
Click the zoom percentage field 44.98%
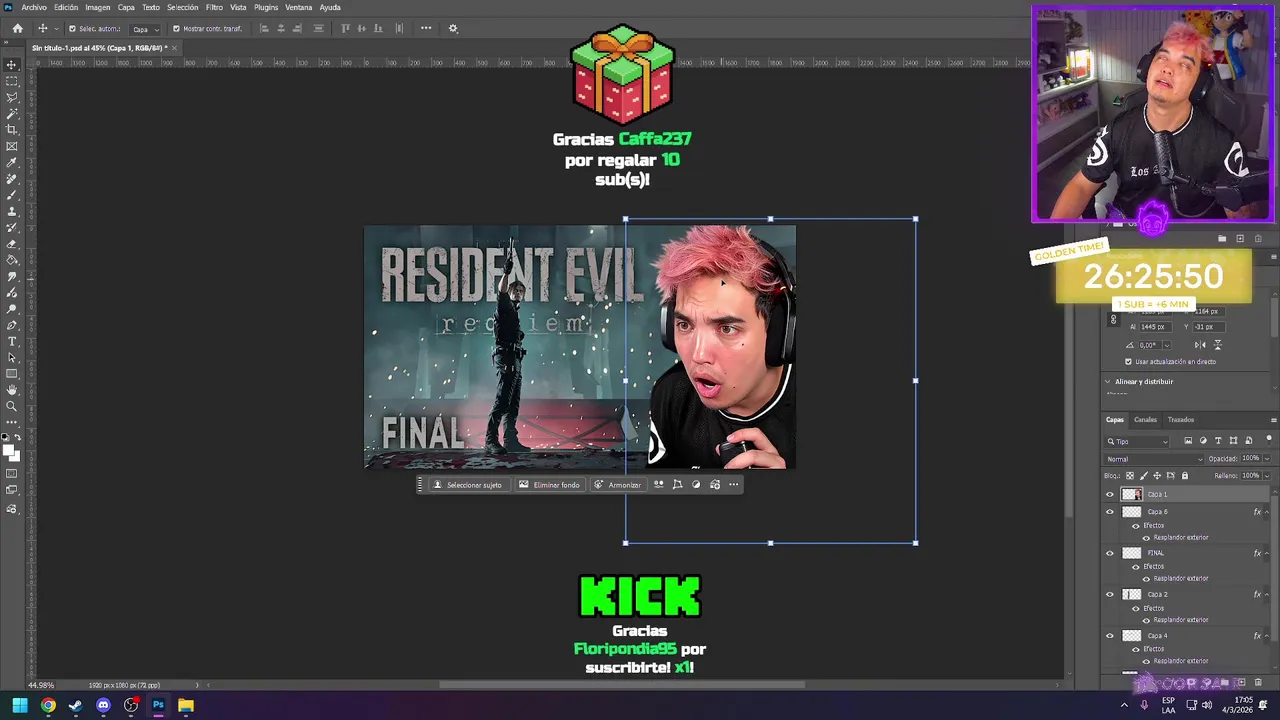click(41, 685)
